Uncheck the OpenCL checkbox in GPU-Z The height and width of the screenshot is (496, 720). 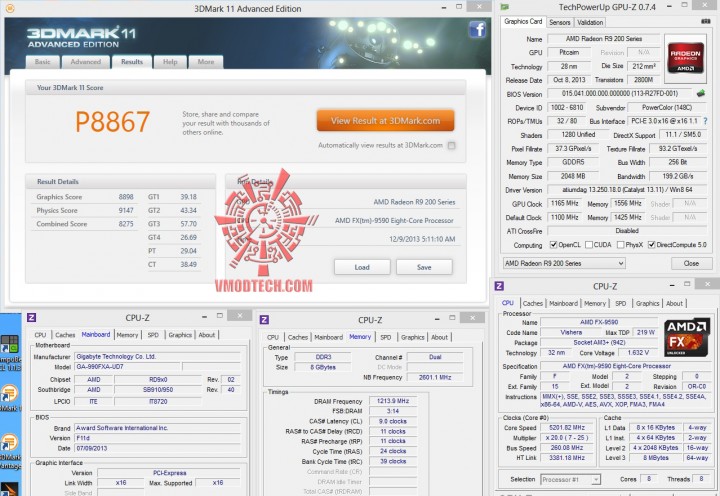point(554,245)
